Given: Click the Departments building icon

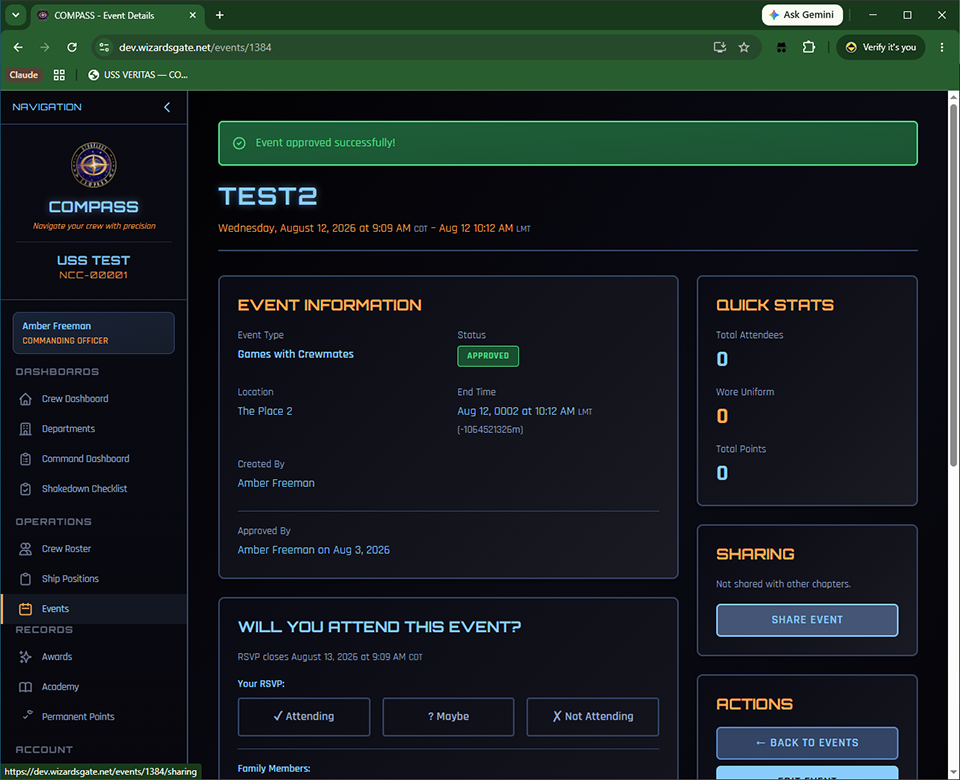Looking at the screenshot, I should coord(25,429).
